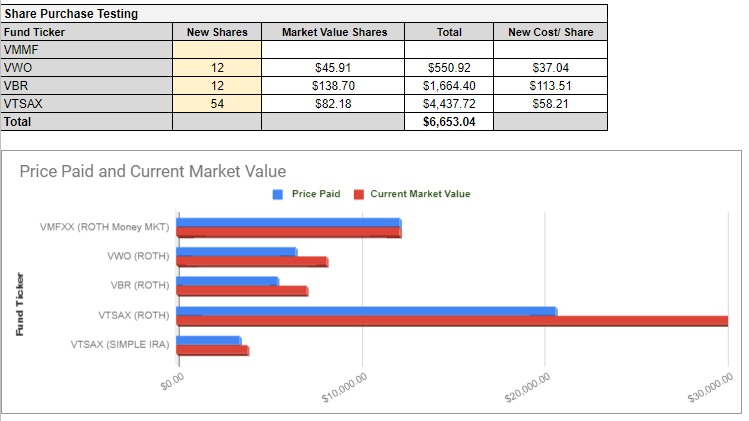Select the VWO new cost cell $37.04
Screen dimensions: 749x421
550,68
